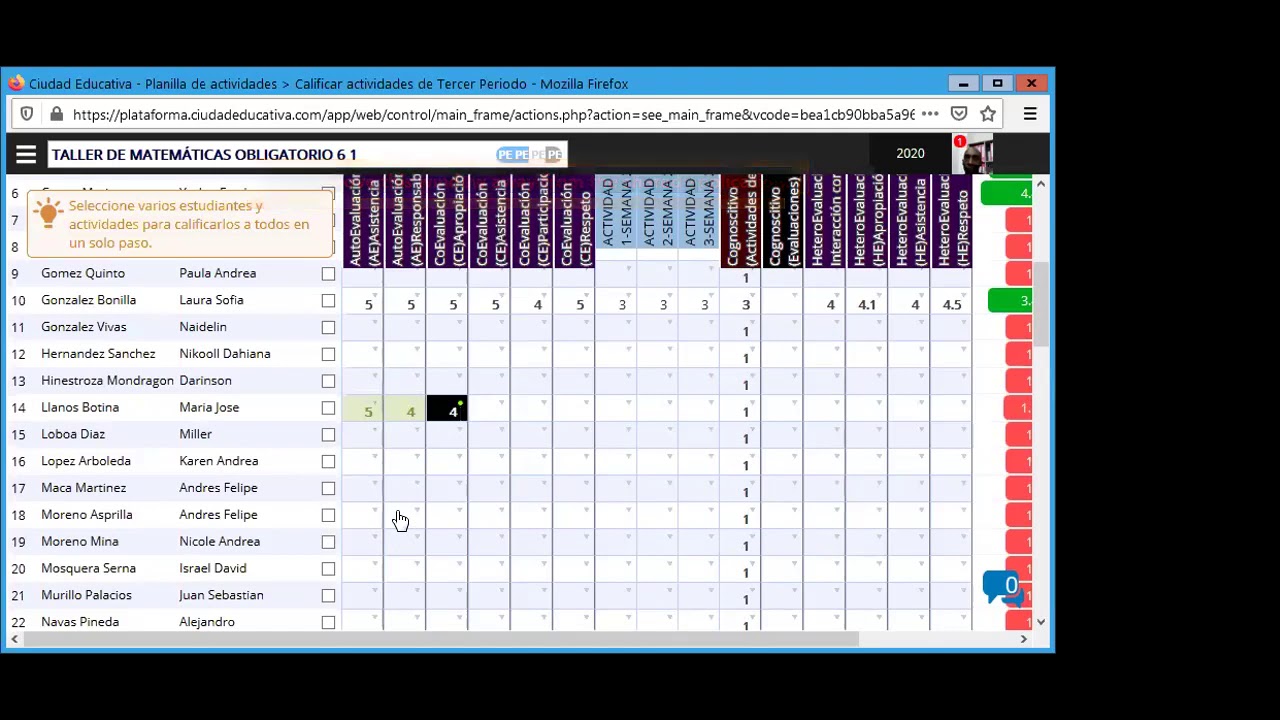The height and width of the screenshot is (720, 1280).
Task: Check the box for Gonzalez Bonilla Laura Sofia
Action: 328,300
